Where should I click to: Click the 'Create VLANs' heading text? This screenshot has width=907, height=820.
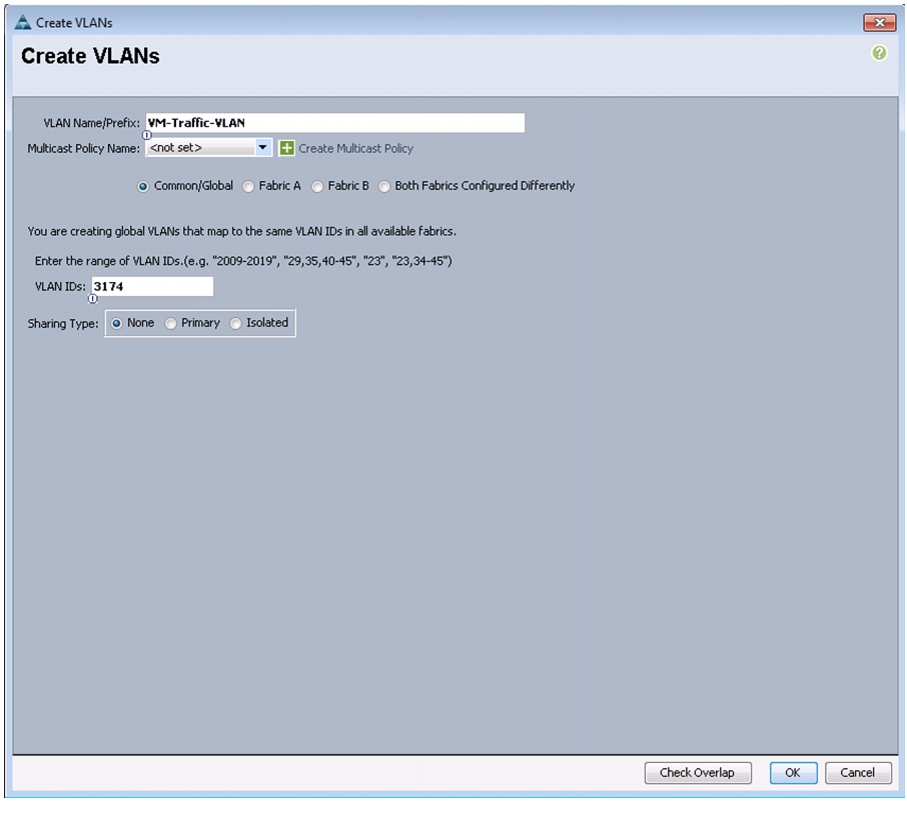coord(90,56)
